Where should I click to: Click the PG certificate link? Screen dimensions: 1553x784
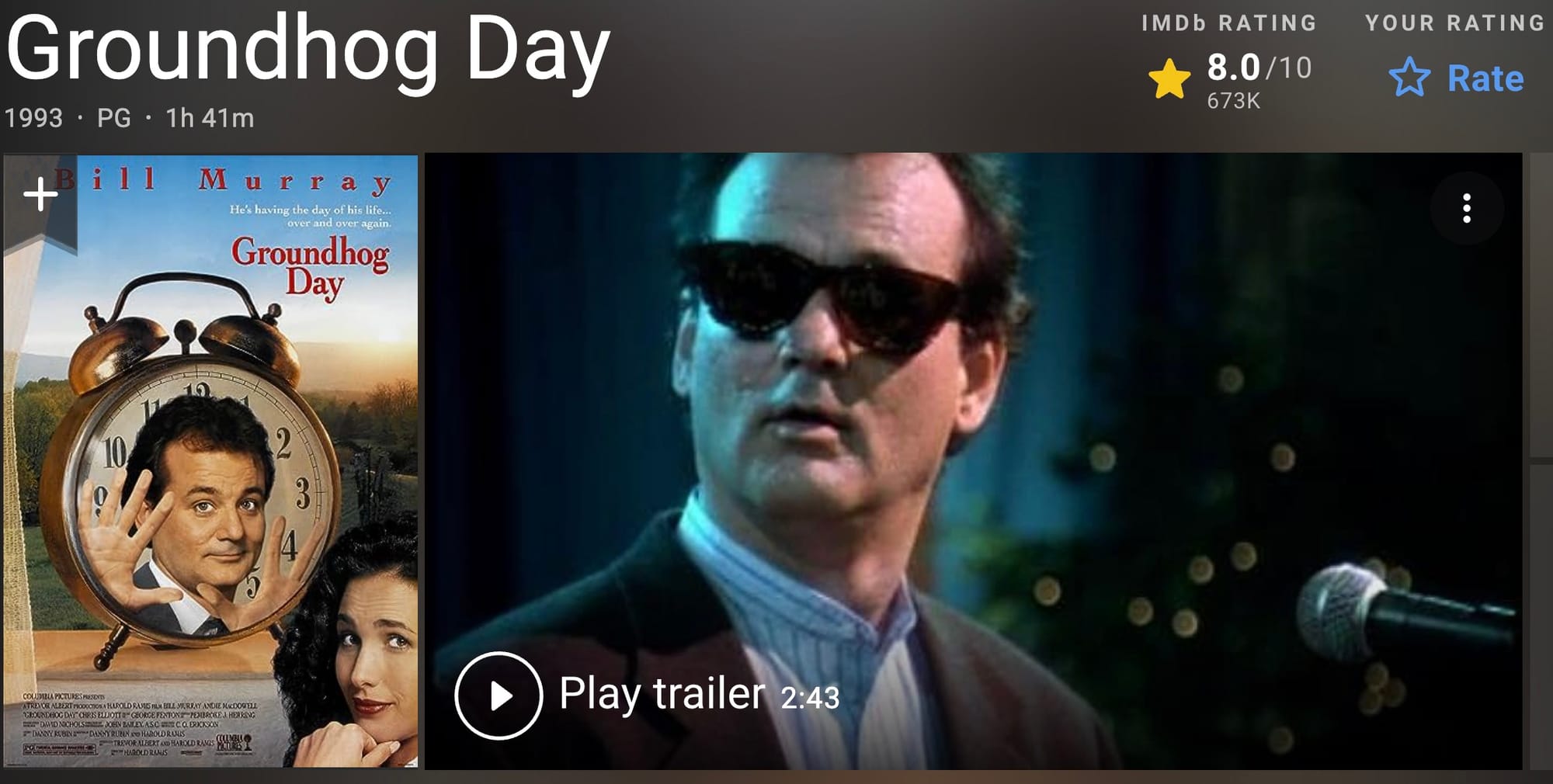[x=114, y=118]
